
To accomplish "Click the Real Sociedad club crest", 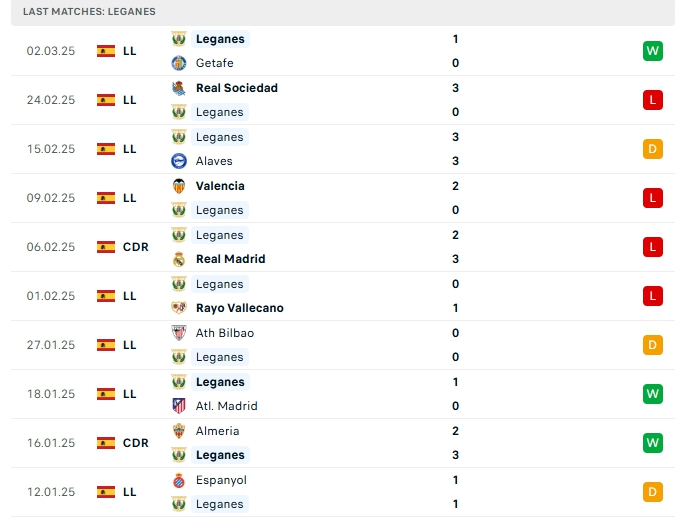I will [x=178, y=88].
